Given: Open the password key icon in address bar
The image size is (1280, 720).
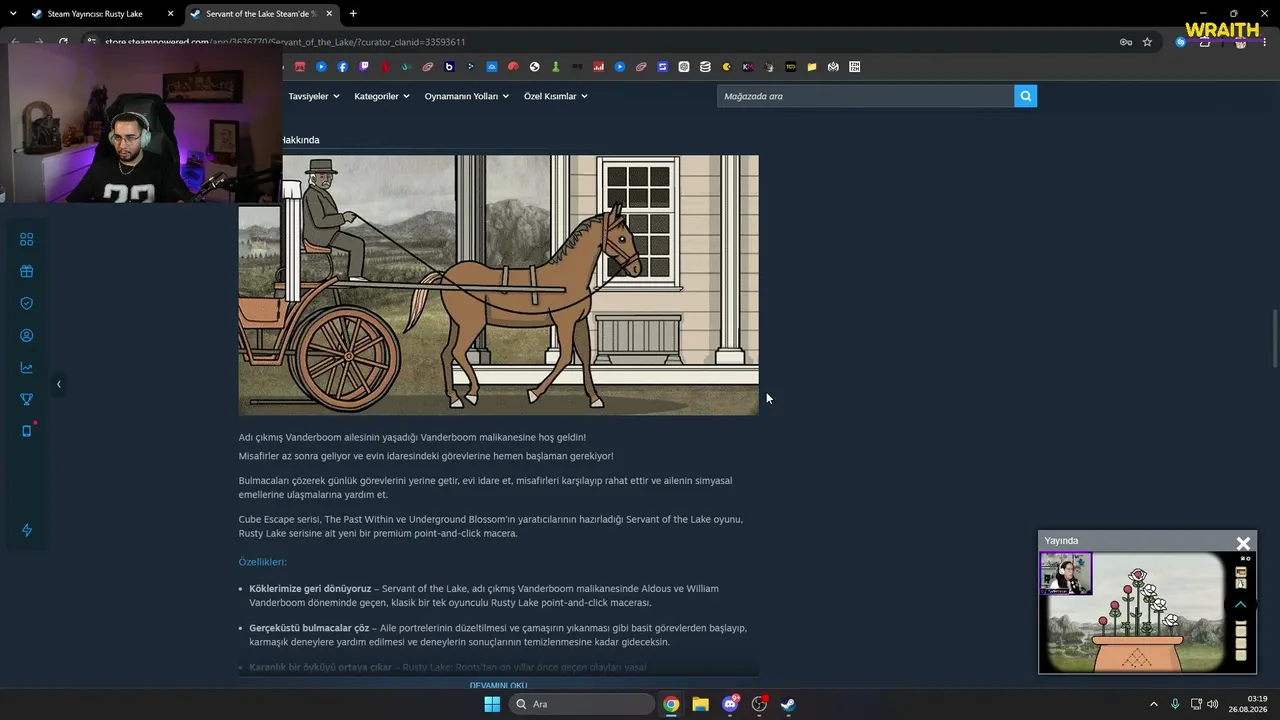Looking at the screenshot, I should pos(1126,42).
